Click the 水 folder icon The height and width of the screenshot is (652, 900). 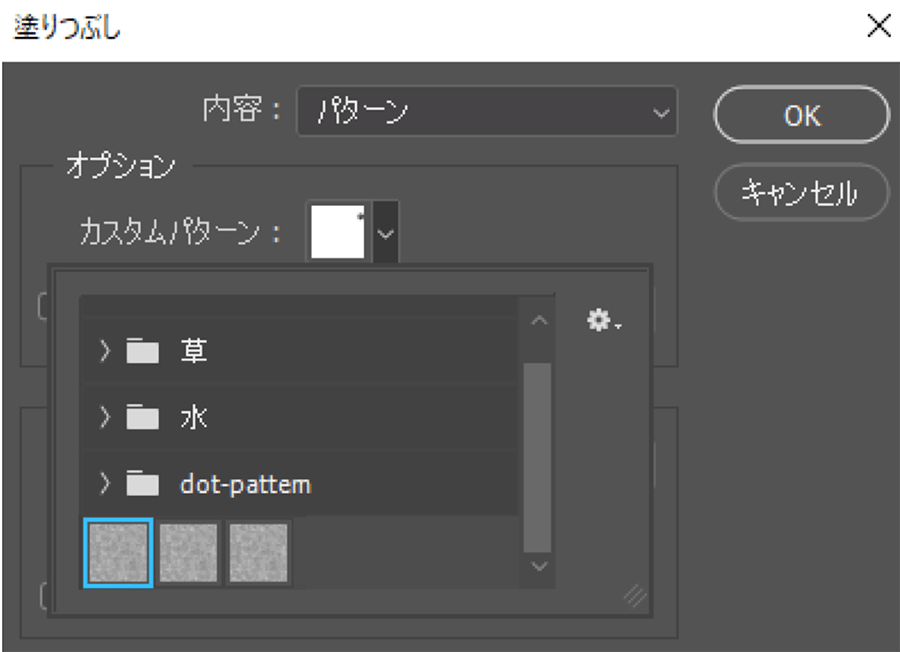click(x=143, y=418)
